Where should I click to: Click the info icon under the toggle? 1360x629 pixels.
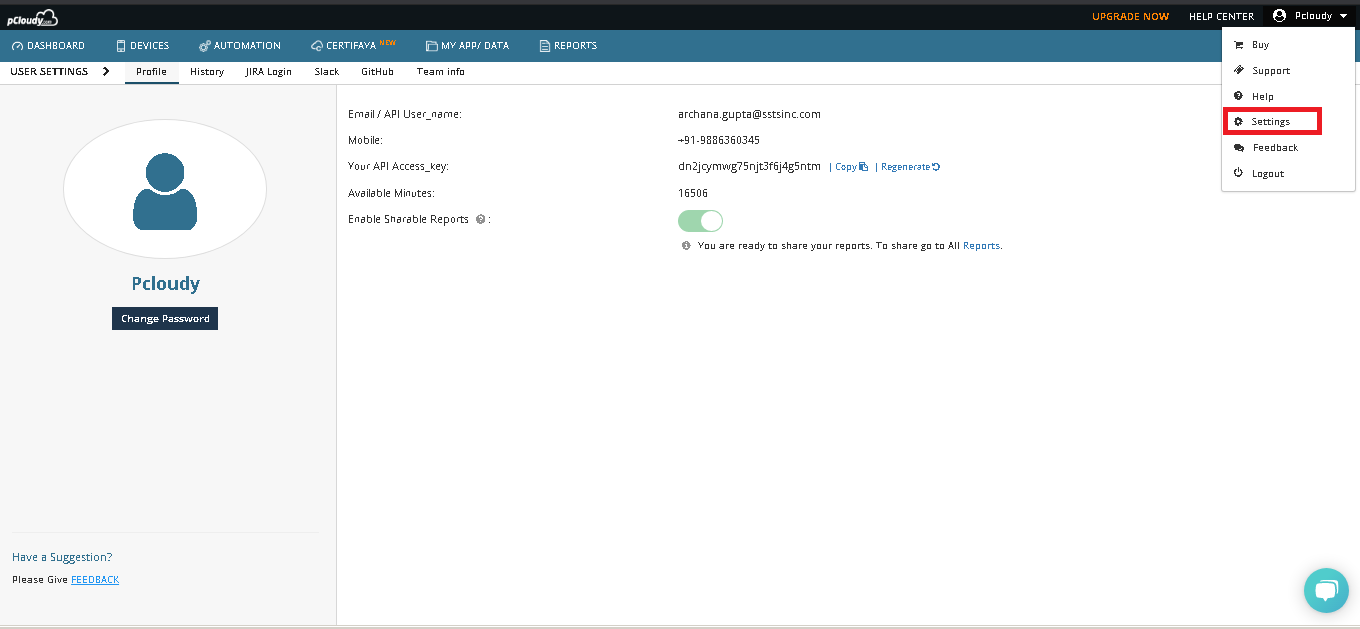coord(686,245)
